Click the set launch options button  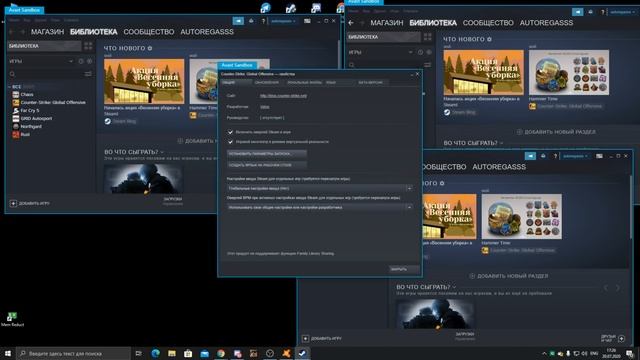coord(267,153)
